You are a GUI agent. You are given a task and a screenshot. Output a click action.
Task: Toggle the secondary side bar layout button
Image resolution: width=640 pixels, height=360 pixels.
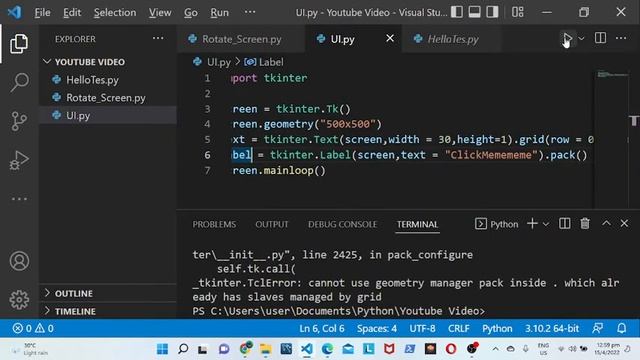point(492,12)
